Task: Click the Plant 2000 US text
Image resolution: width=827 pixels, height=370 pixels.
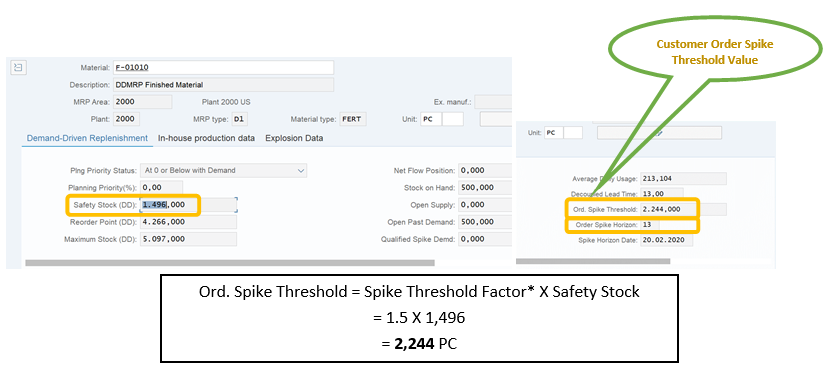Action: tap(226, 102)
